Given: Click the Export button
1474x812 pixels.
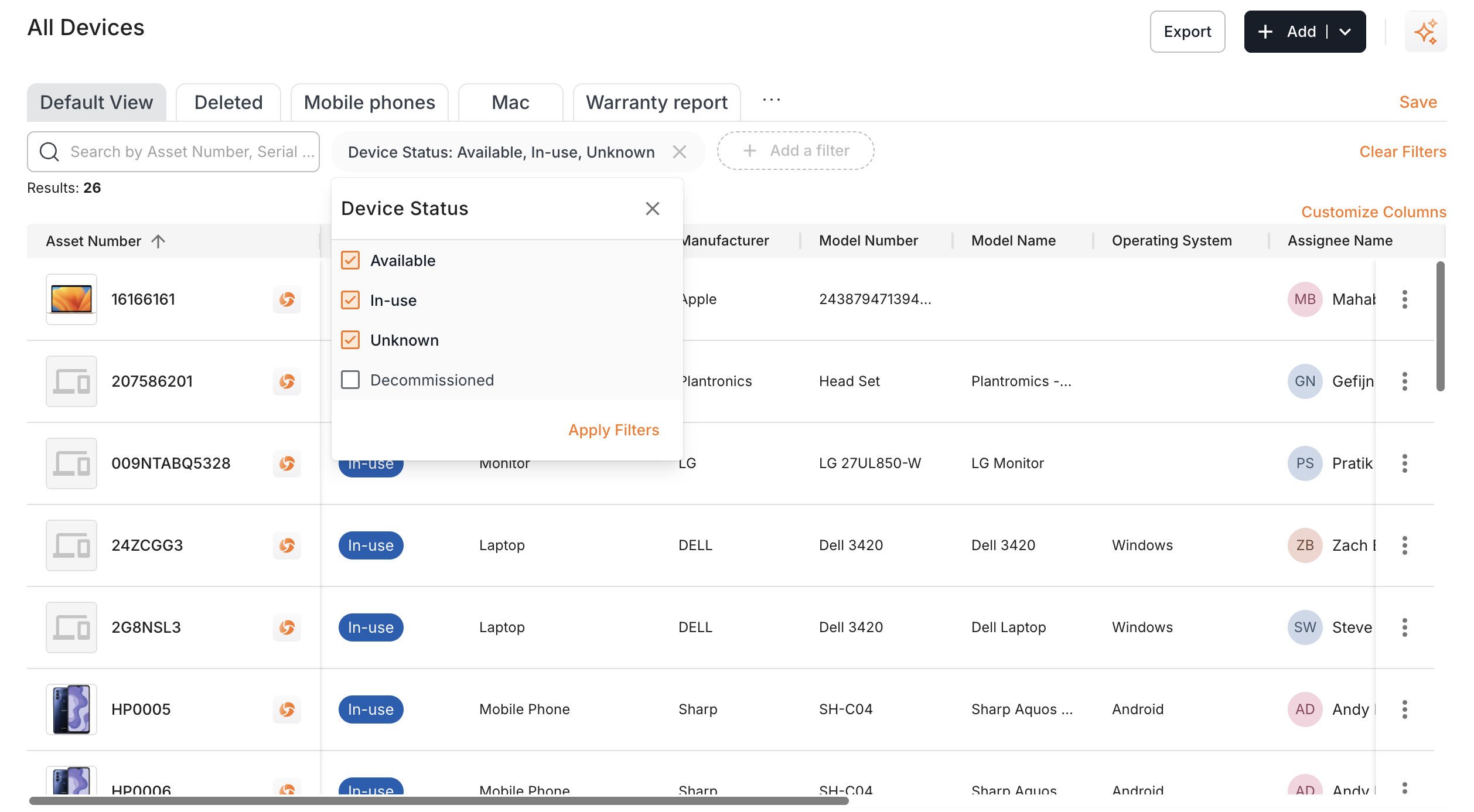Looking at the screenshot, I should tap(1188, 32).
